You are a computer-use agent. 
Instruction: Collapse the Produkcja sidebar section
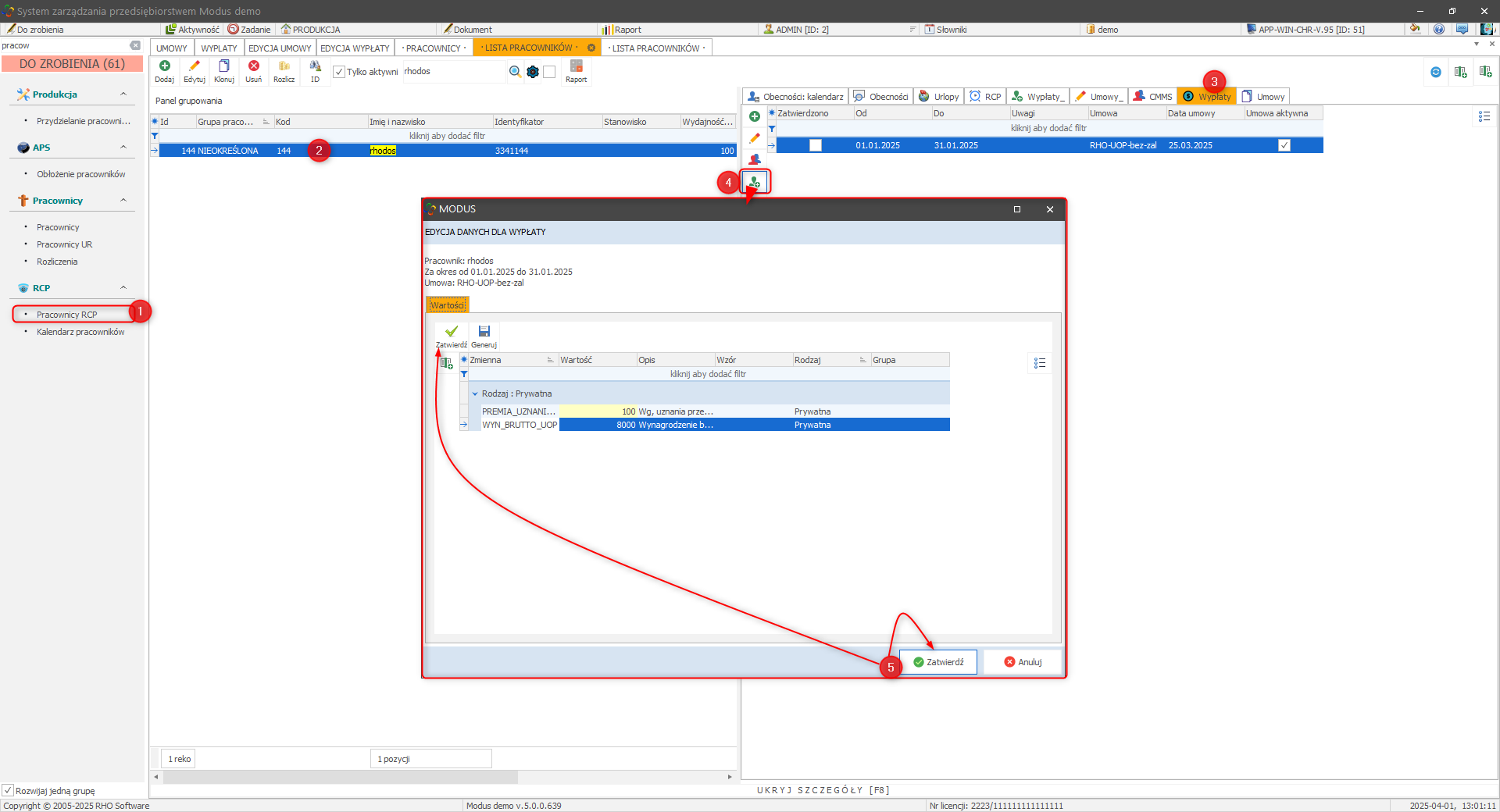coord(123,94)
